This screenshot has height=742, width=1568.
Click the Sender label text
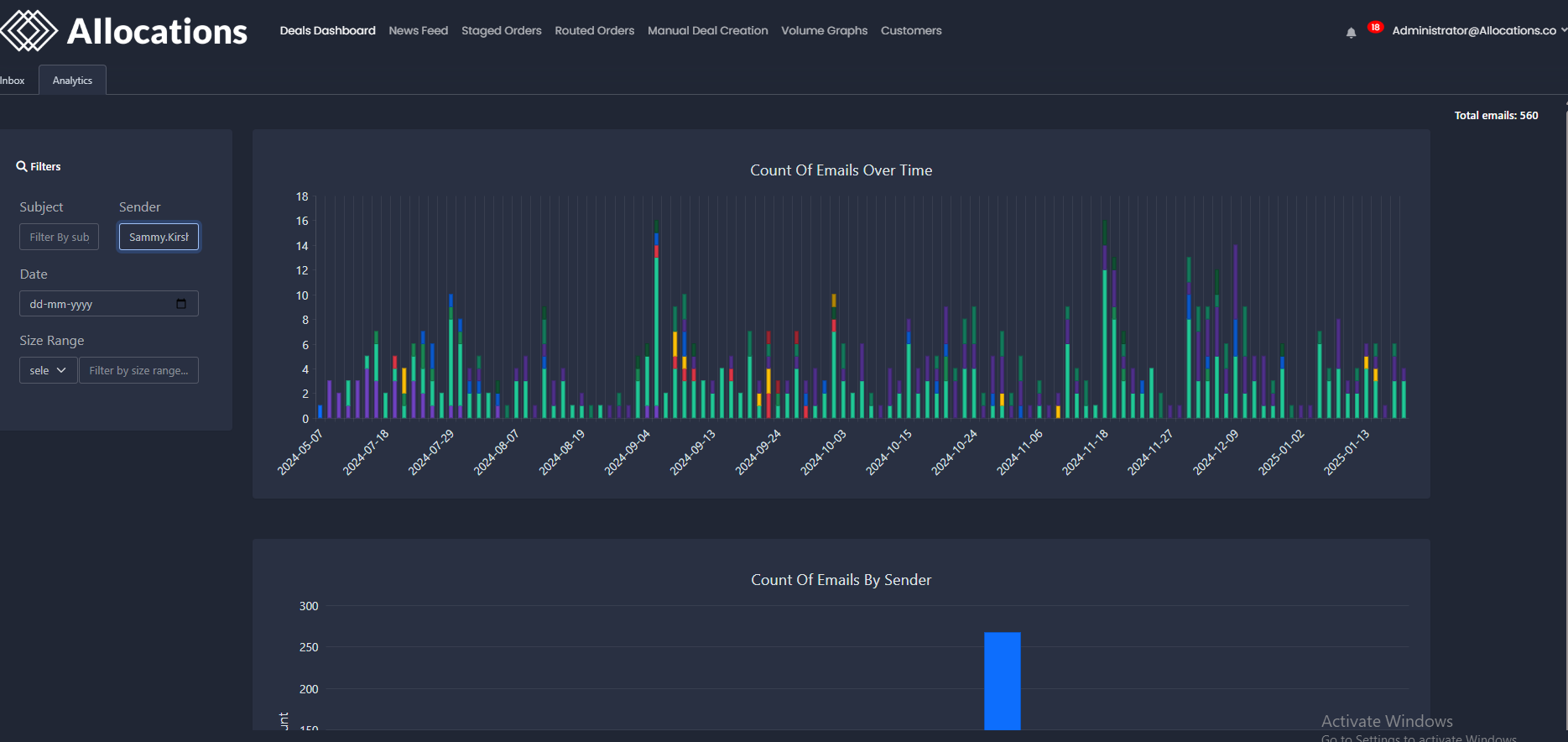(x=140, y=207)
